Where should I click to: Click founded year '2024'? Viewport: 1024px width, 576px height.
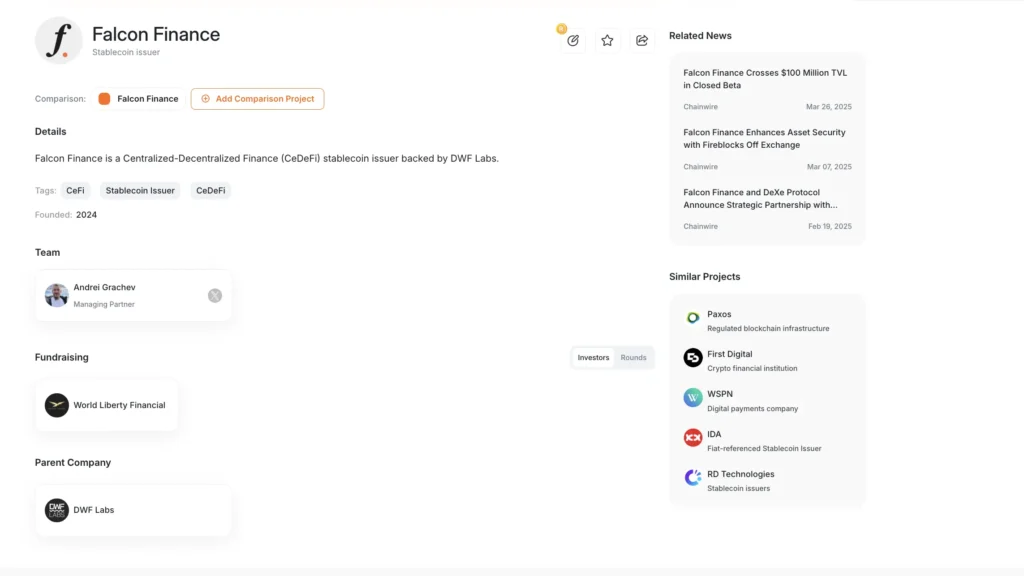(86, 215)
